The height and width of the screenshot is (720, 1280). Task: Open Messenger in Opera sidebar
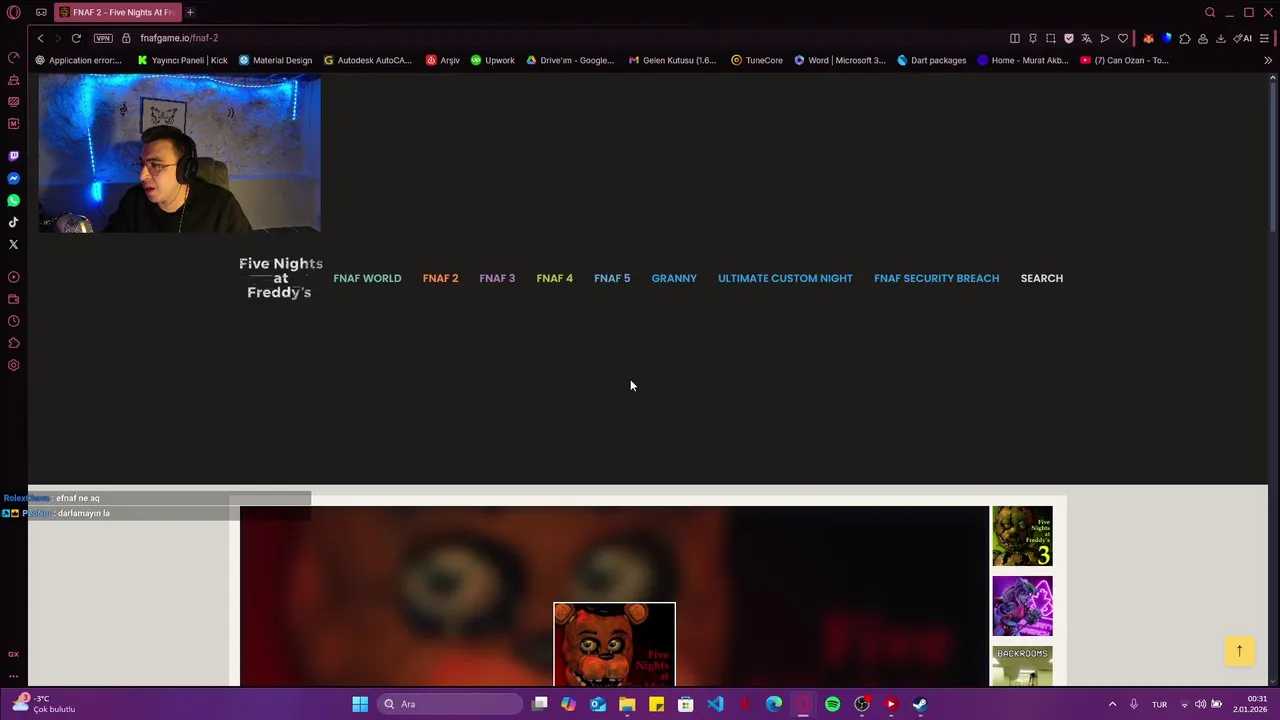point(14,178)
